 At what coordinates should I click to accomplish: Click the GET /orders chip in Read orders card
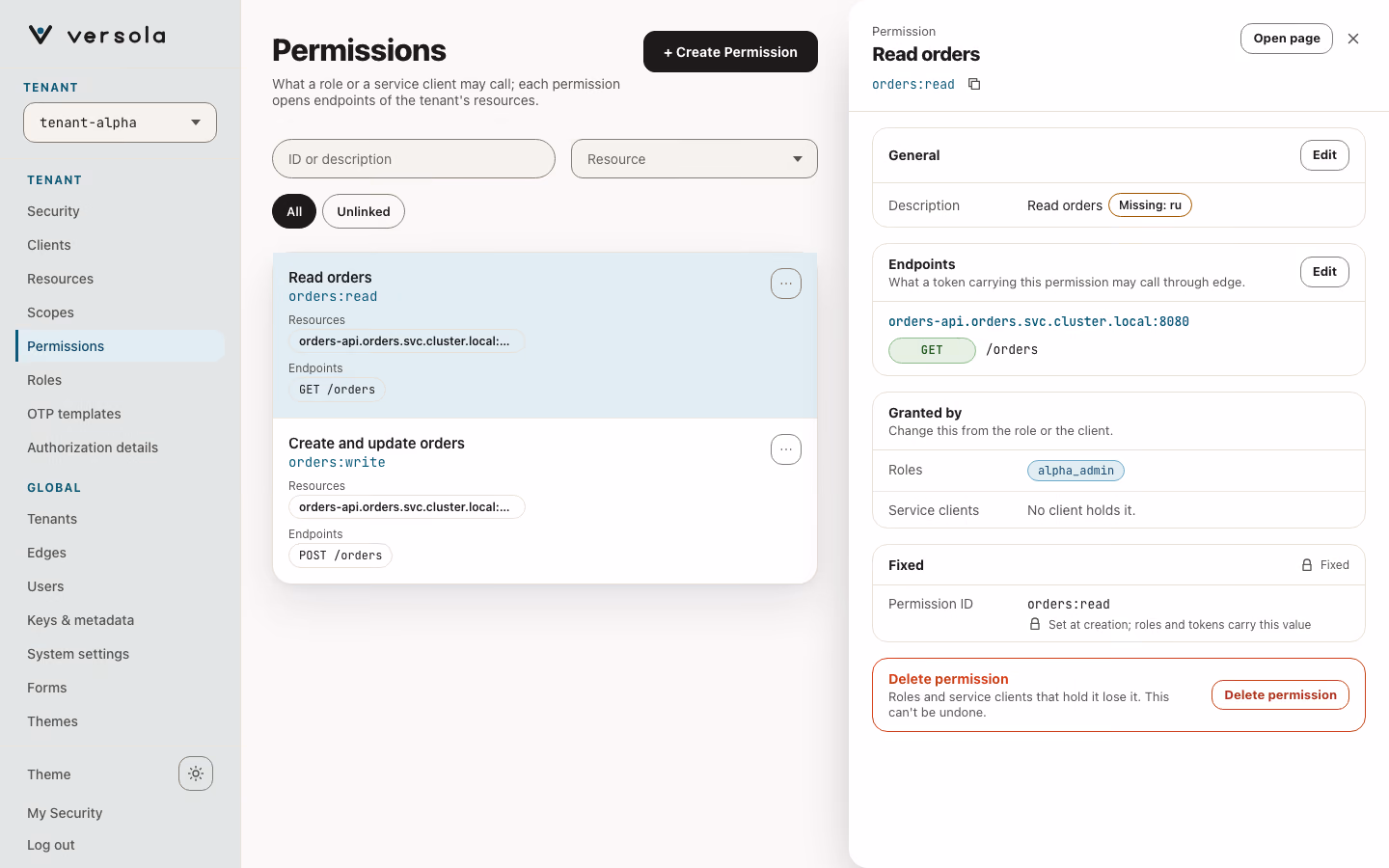[337, 390]
